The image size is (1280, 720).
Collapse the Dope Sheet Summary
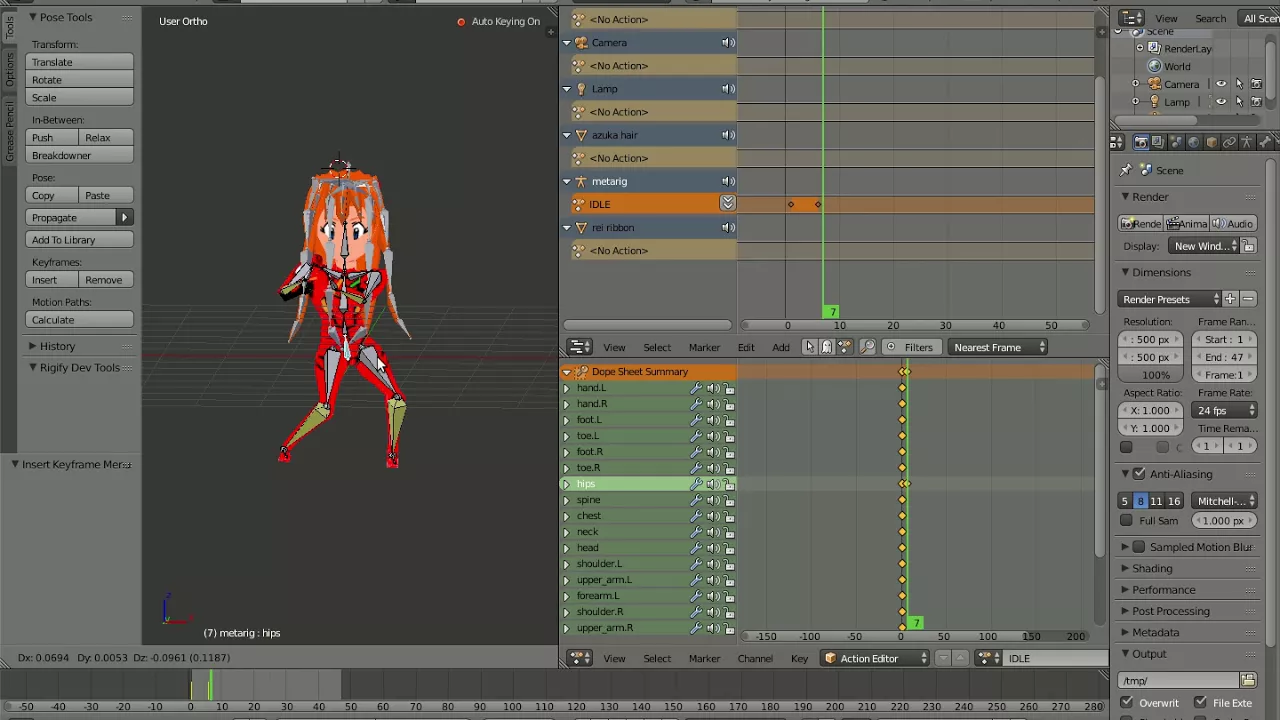tap(567, 372)
